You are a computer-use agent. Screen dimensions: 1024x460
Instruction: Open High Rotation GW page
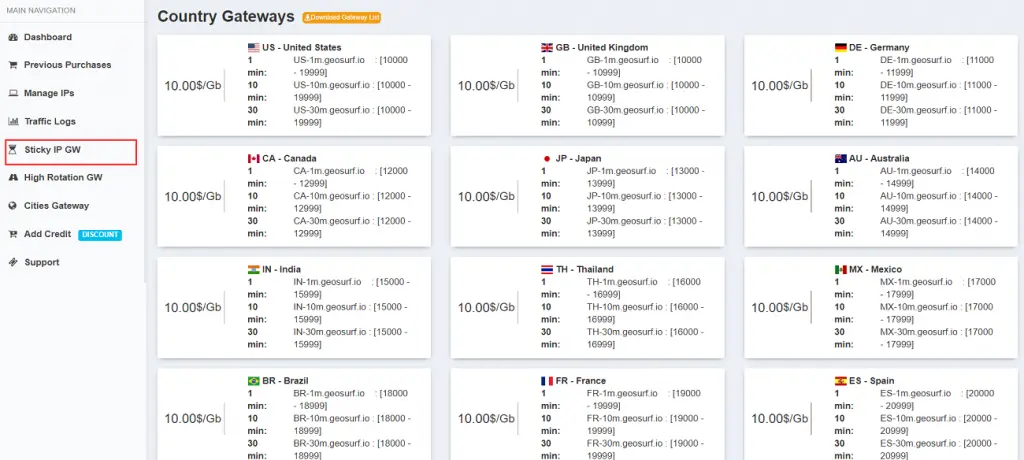(x=63, y=178)
